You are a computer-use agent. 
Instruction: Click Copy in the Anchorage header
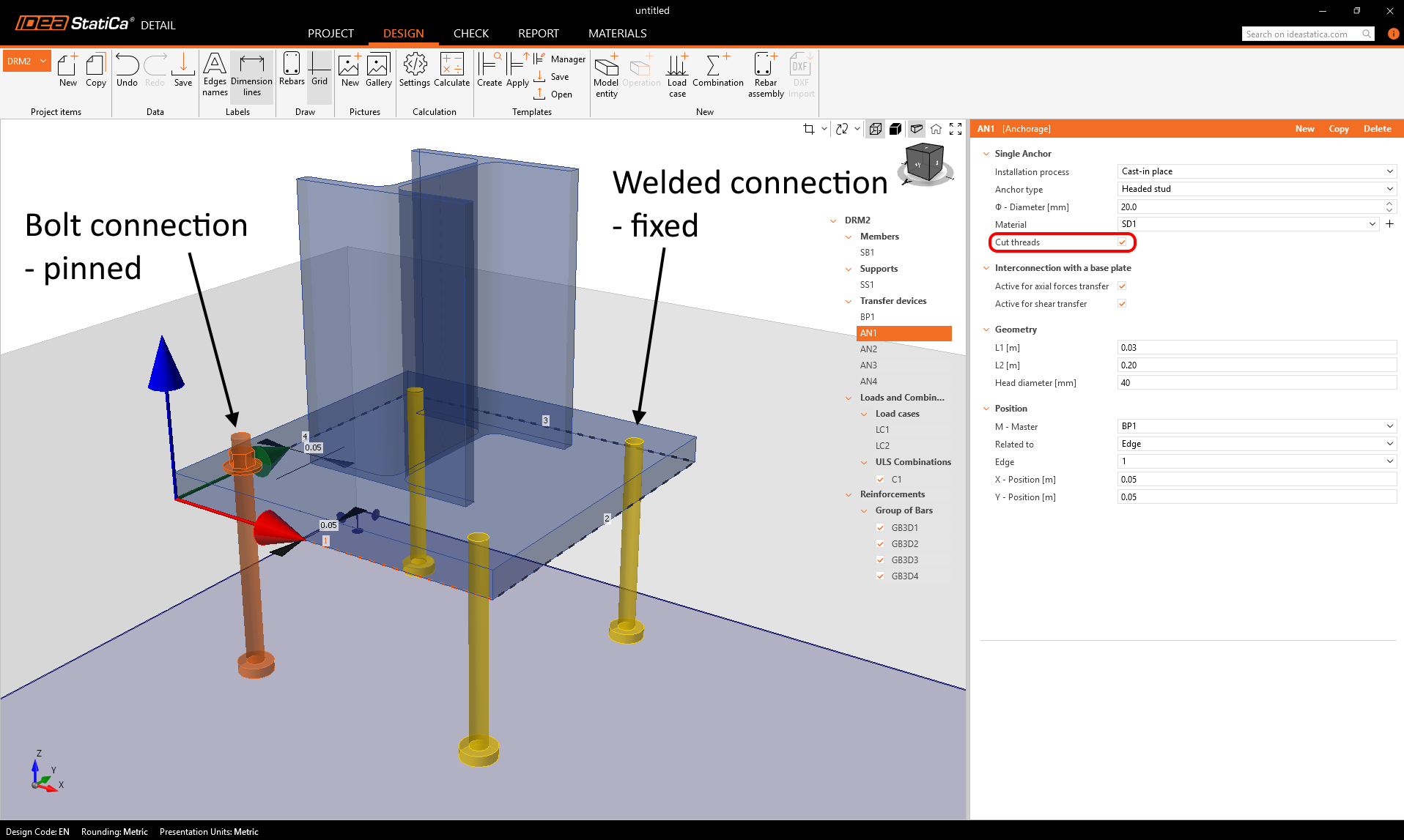coord(1339,129)
